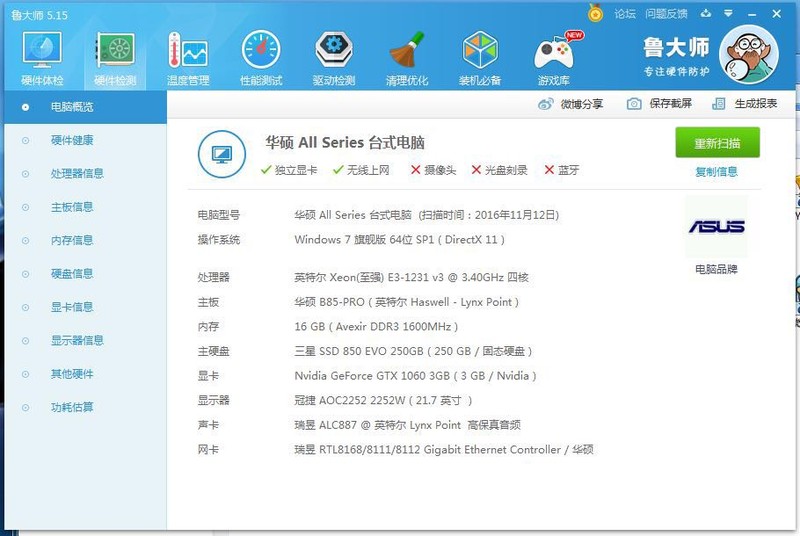The width and height of the screenshot is (800, 536).
Task: Click 摄像头 feature indicator
Action: 434,170
